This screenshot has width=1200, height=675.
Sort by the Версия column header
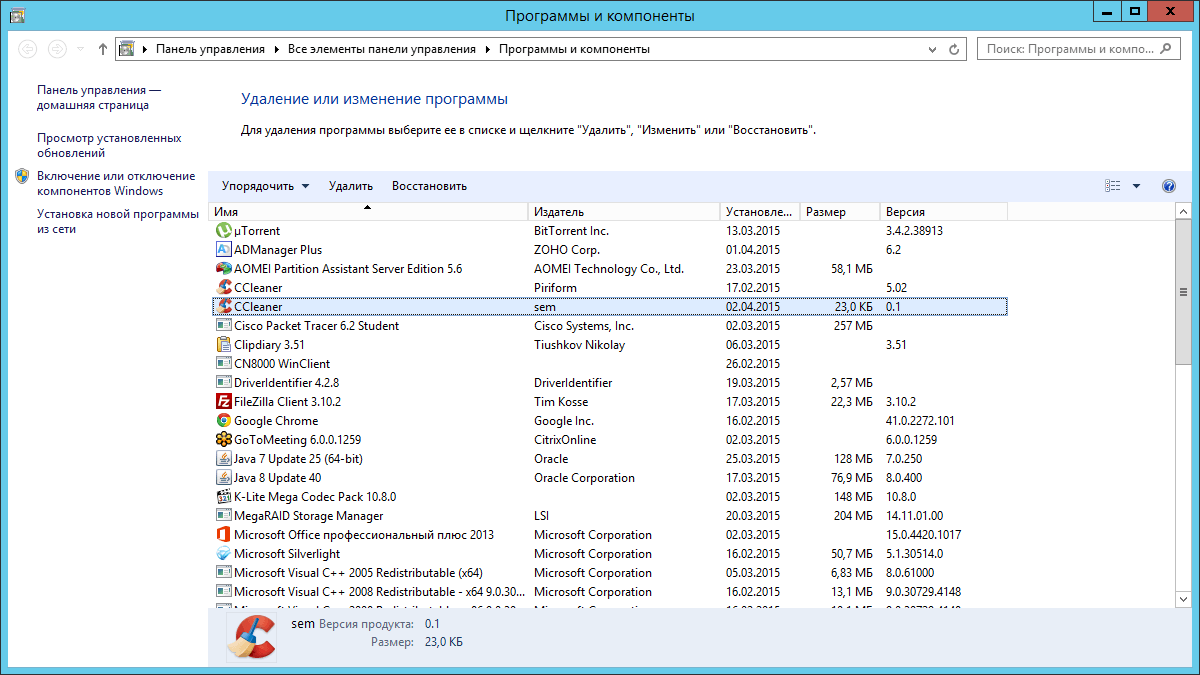pyautogui.click(x=944, y=212)
